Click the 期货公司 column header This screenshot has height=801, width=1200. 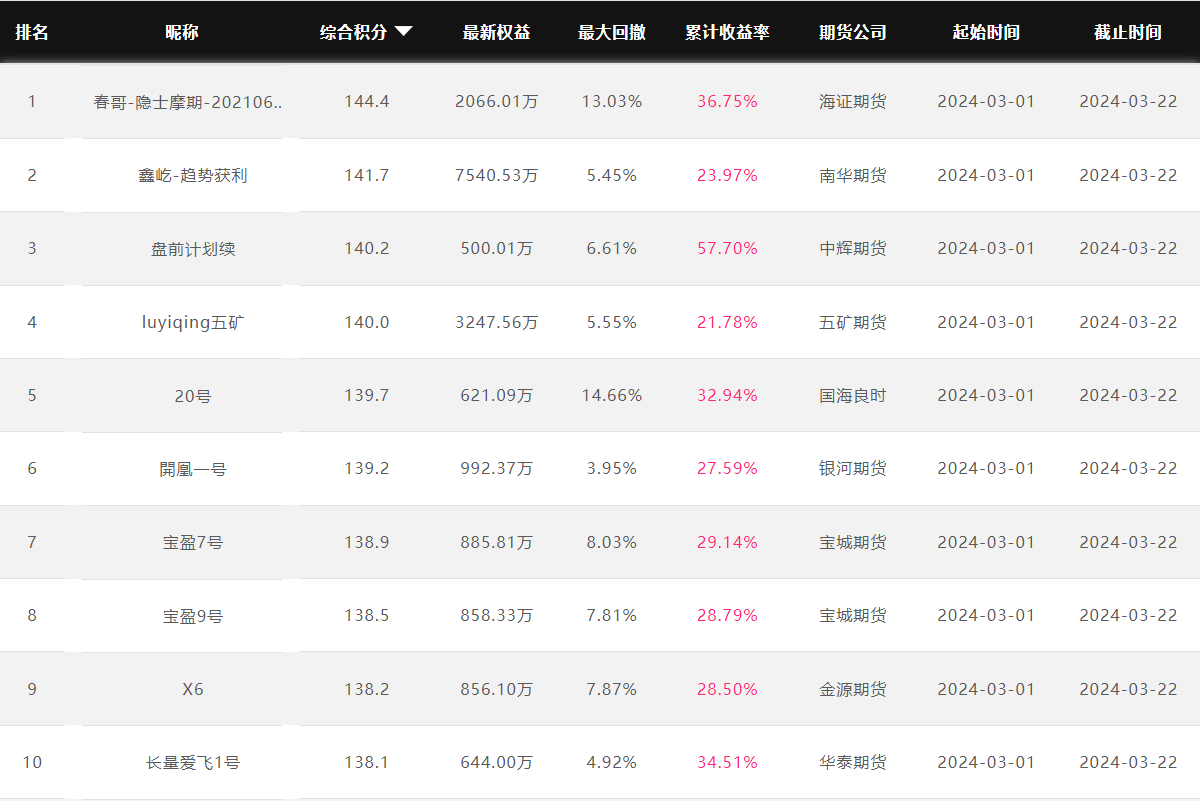pos(853,32)
